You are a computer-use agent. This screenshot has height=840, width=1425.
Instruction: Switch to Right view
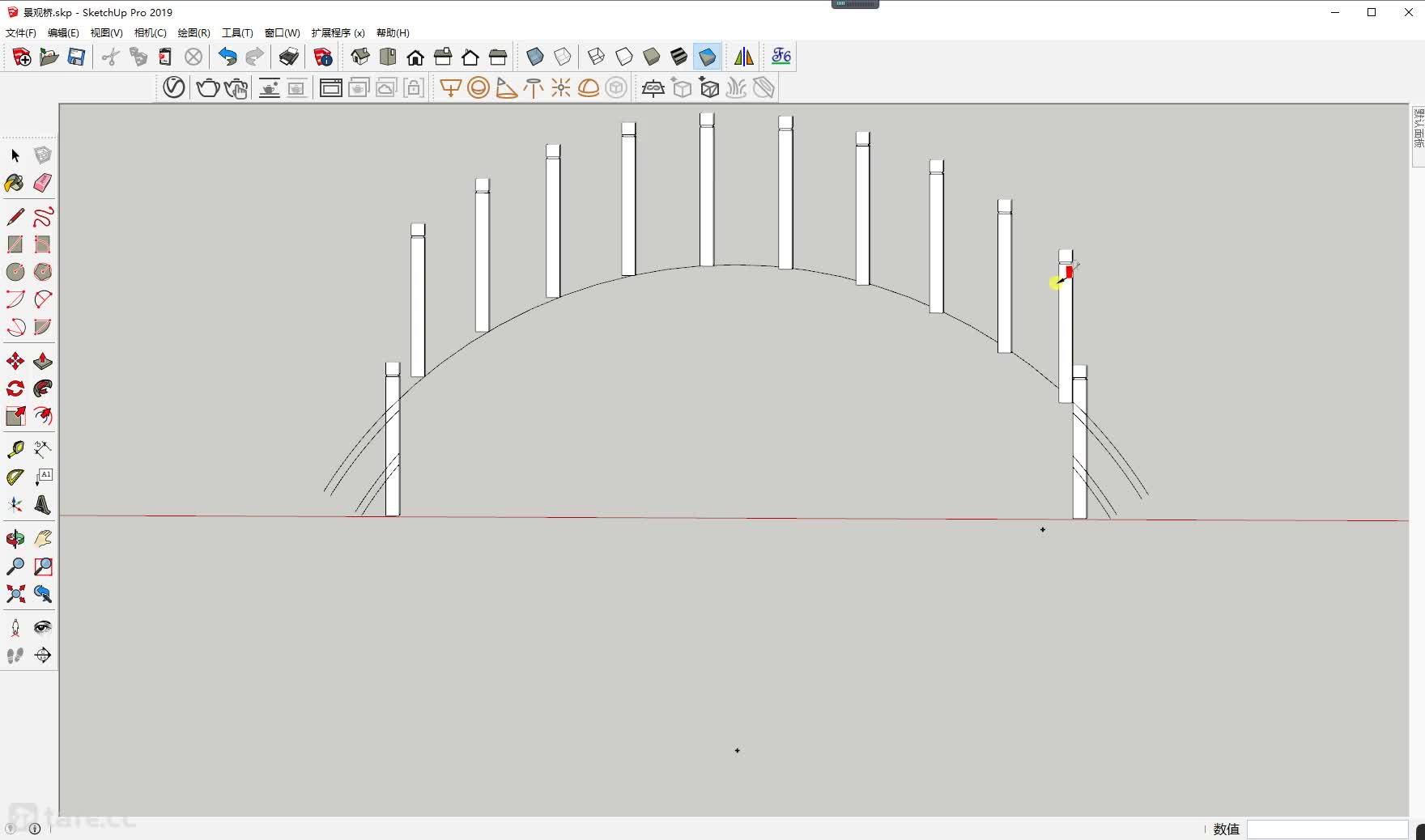[443, 57]
